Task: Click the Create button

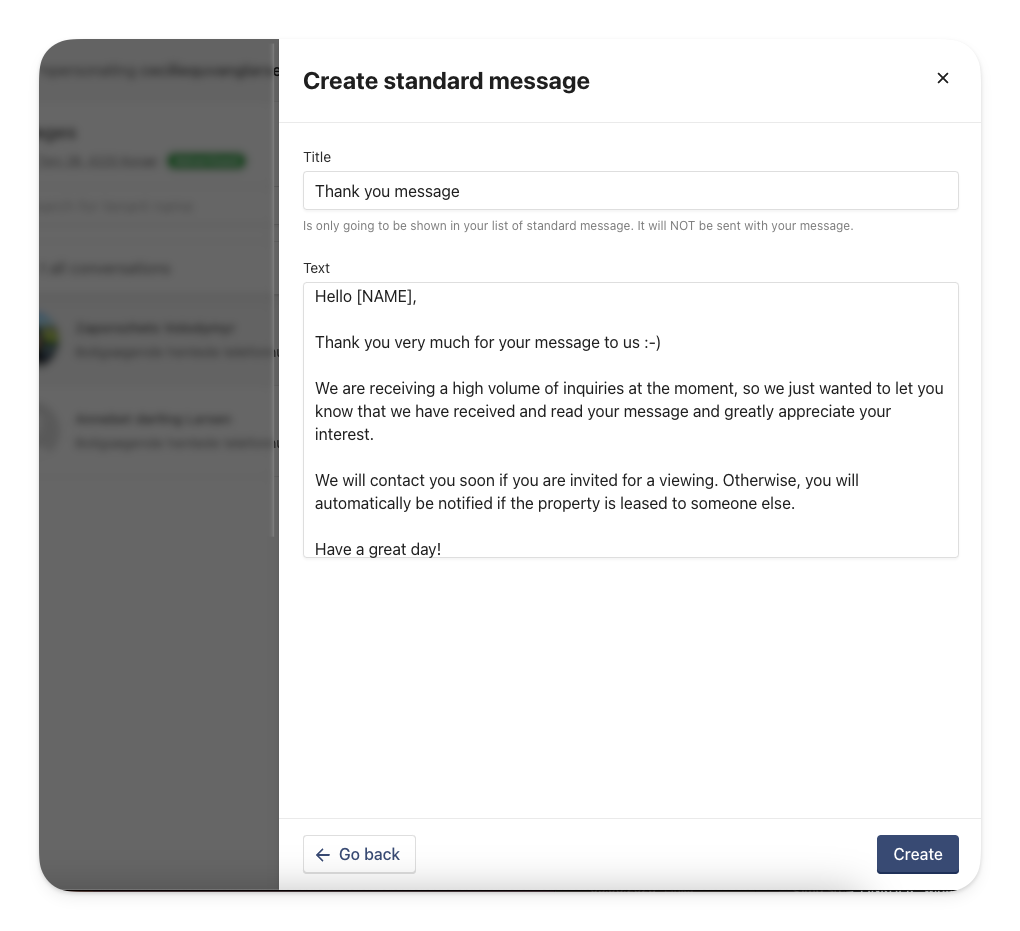Action: point(917,854)
